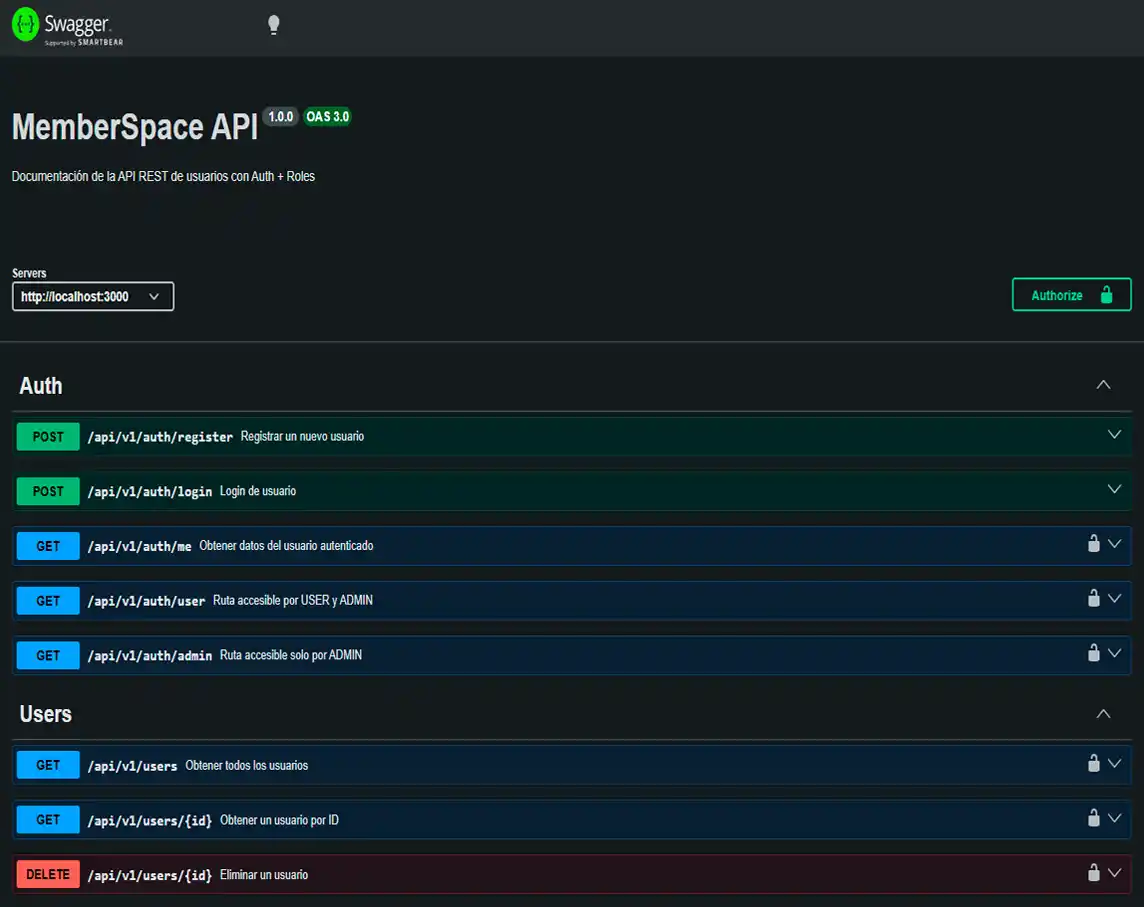Click lock icon for Obtener un usuario por ID
The height and width of the screenshot is (907, 1144).
pyautogui.click(x=1093, y=817)
